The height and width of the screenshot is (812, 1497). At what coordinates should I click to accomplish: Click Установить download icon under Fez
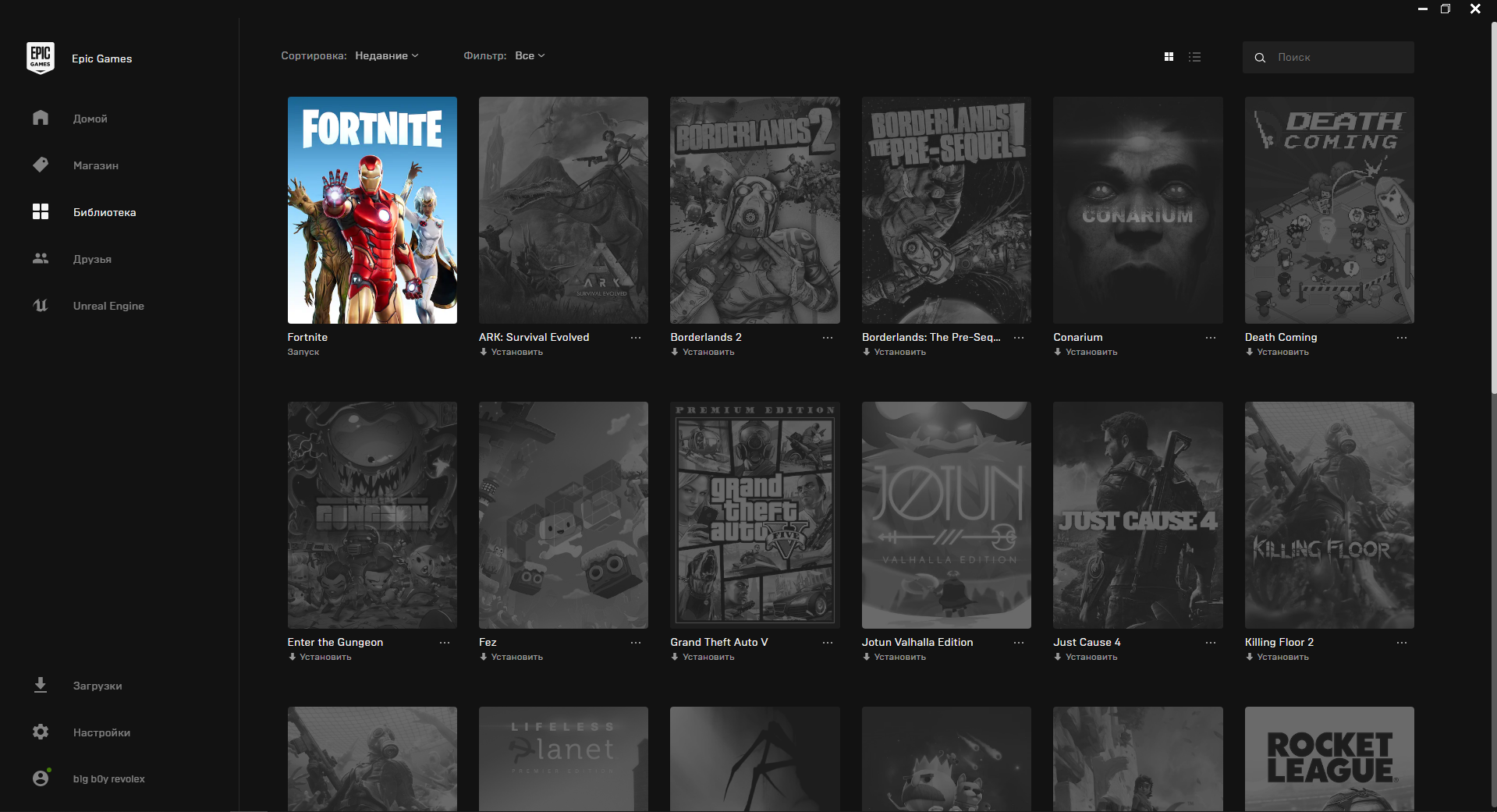tap(484, 657)
